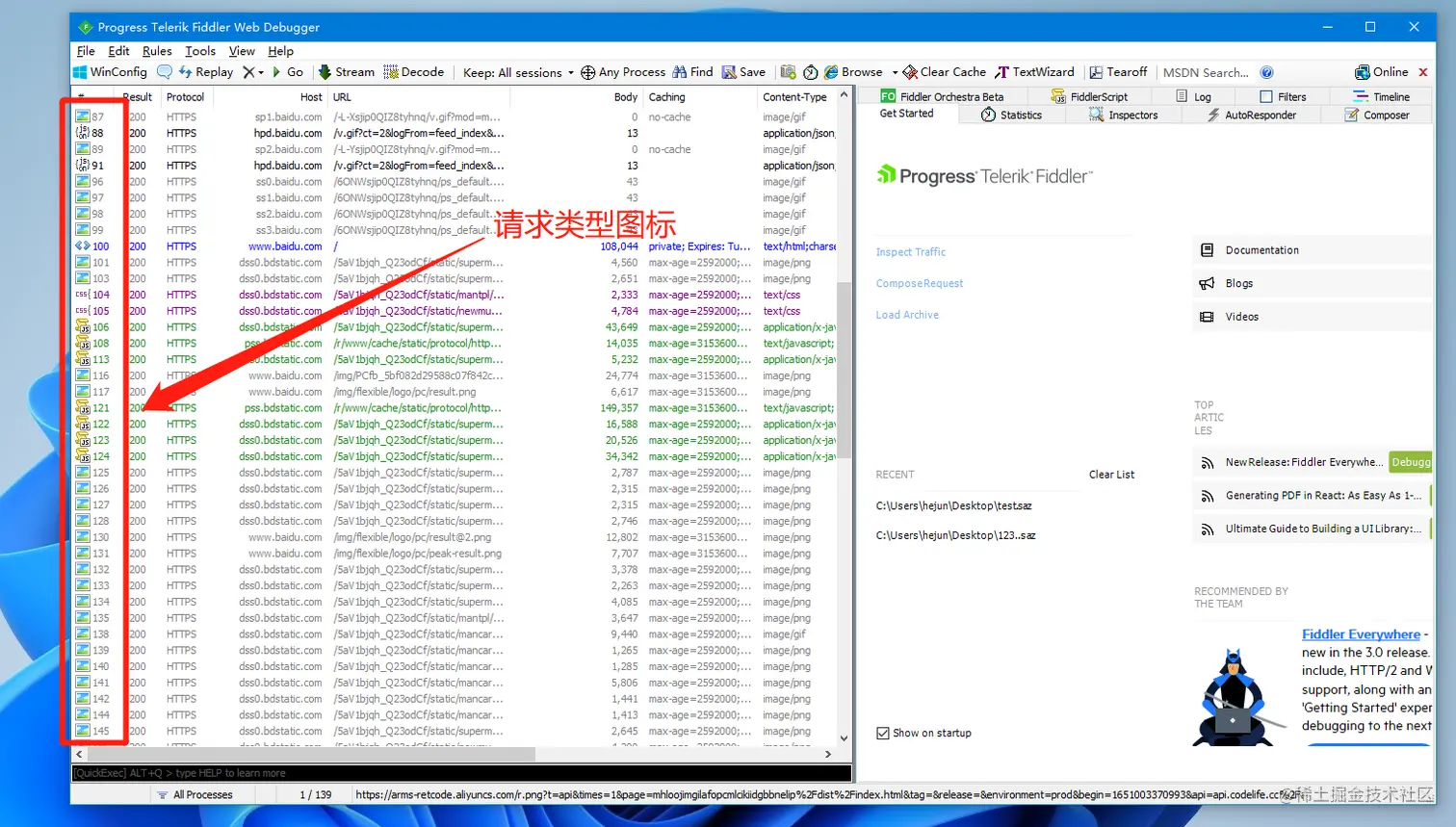Viewport: 1456px width, 827px height.
Task: Select the Get Started tab
Action: tap(906, 114)
